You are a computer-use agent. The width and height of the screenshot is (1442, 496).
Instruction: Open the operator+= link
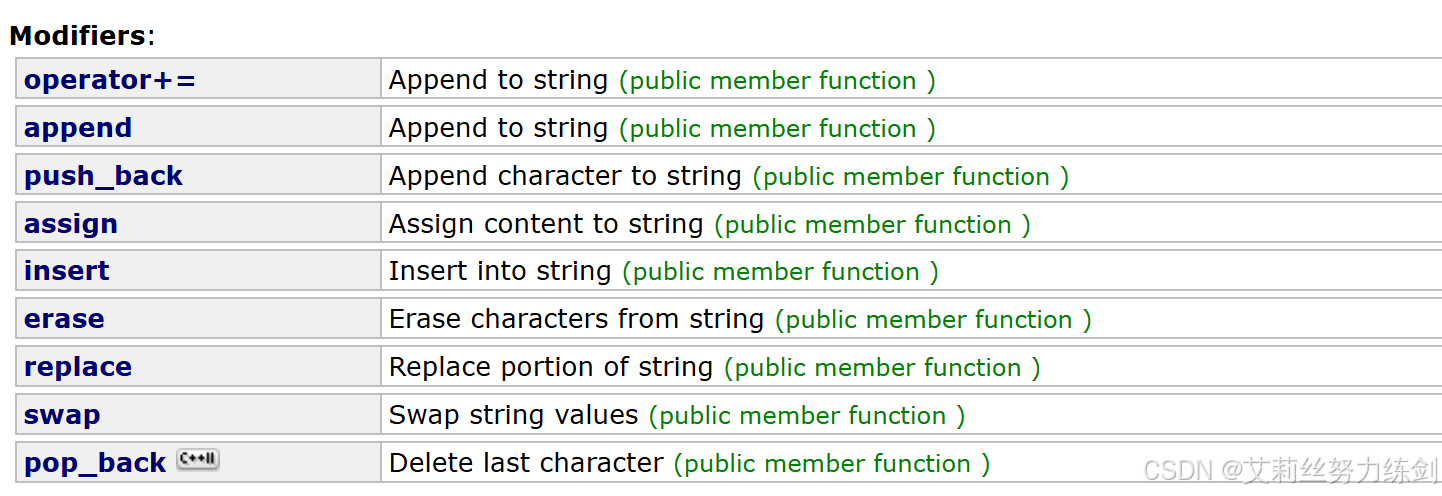110,80
